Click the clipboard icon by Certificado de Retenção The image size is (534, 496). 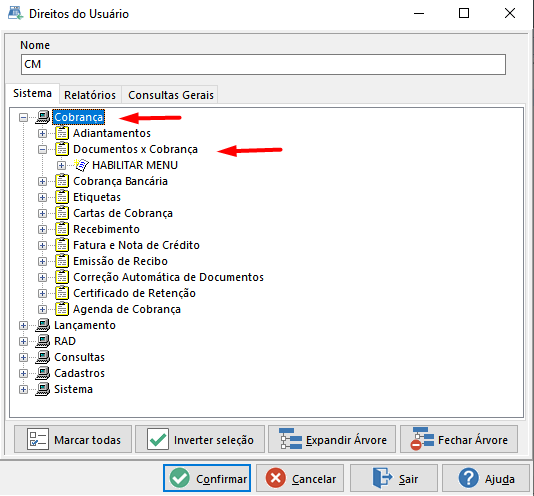[x=62, y=293]
